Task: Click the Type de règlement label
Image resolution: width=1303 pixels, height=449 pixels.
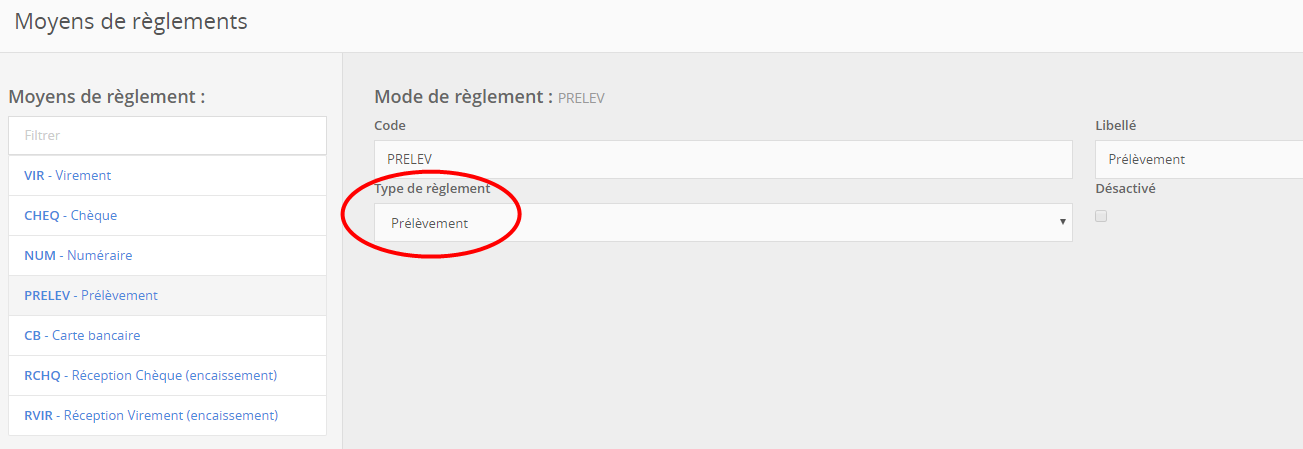Action: point(432,188)
